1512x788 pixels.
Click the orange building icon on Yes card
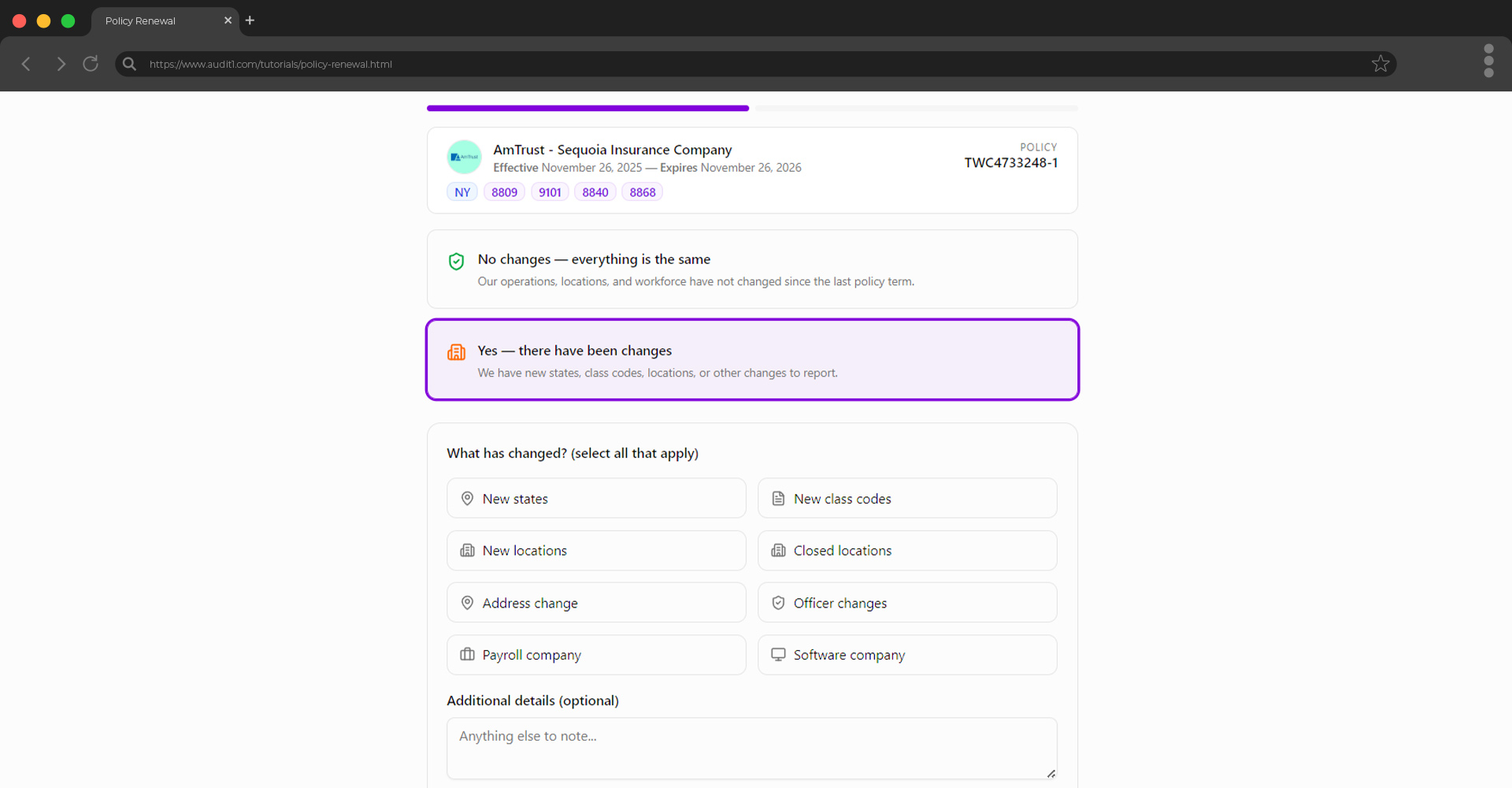point(456,352)
